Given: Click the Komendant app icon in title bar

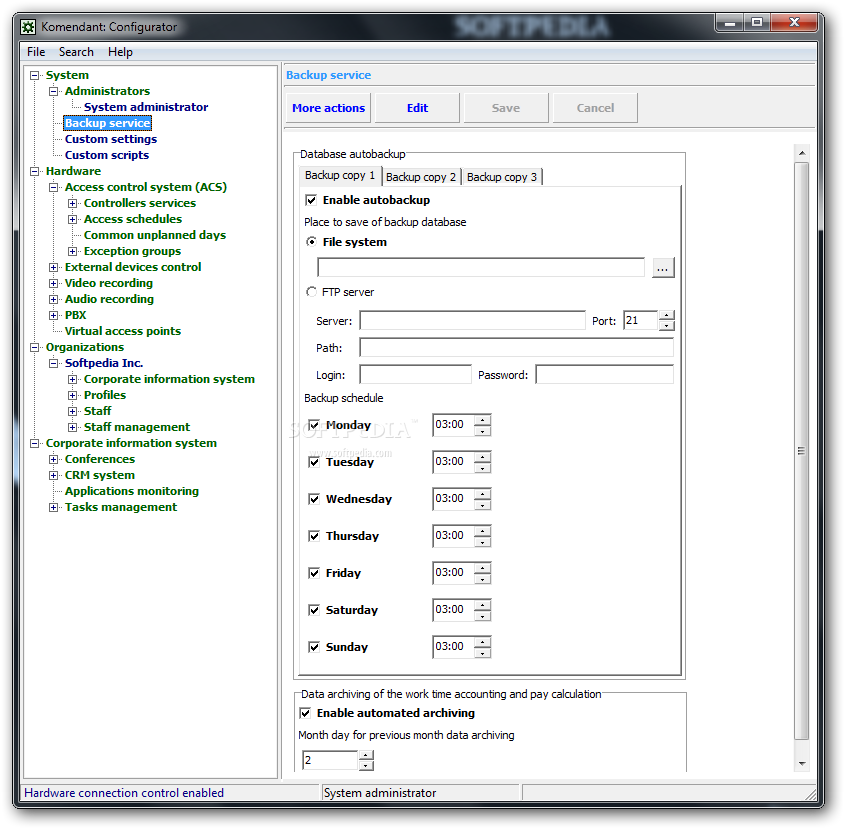Looking at the screenshot, I should pyautogui.click(x=28, y=27).
